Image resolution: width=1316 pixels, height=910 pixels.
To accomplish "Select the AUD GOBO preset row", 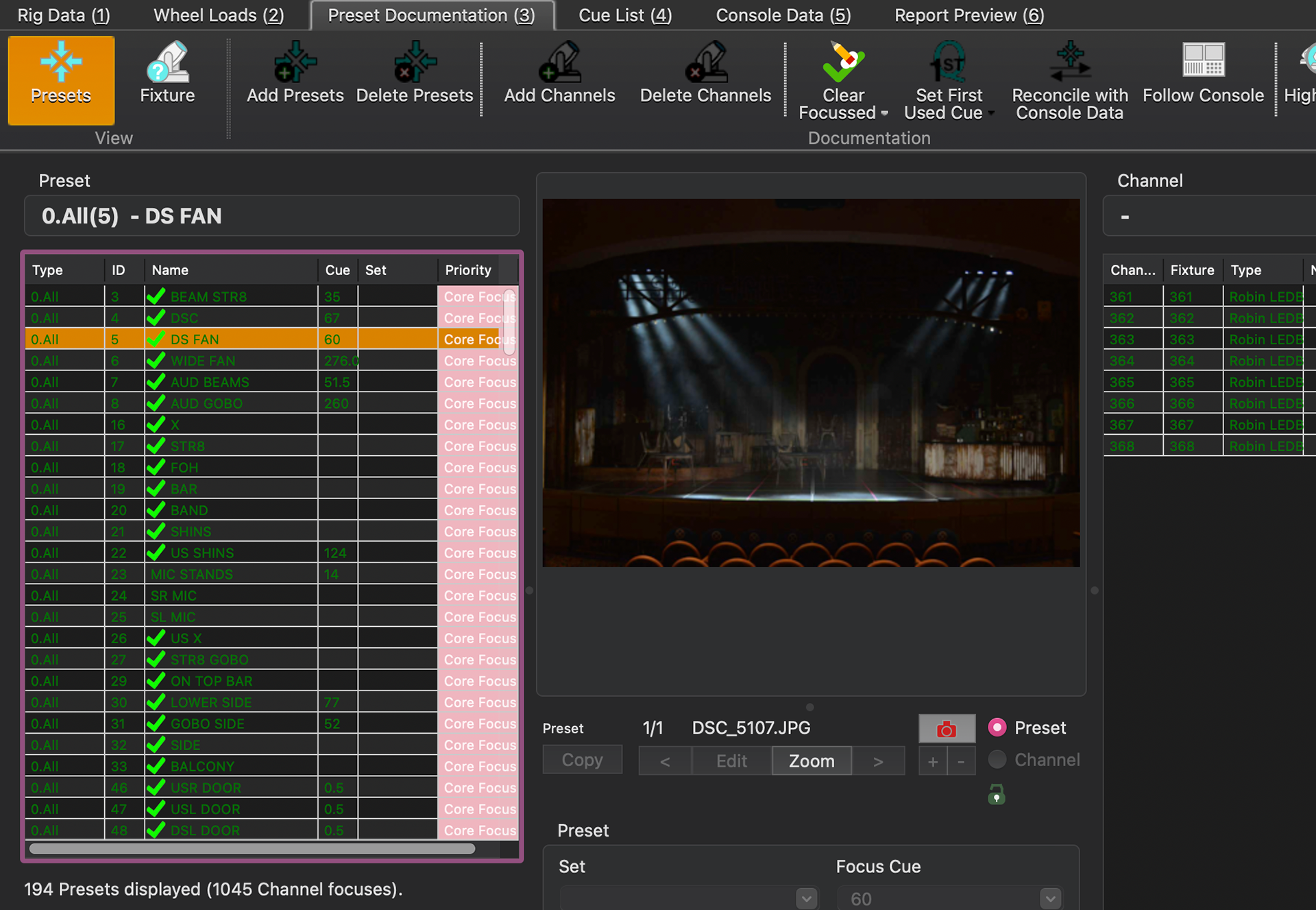I will [x=271, y=403].
